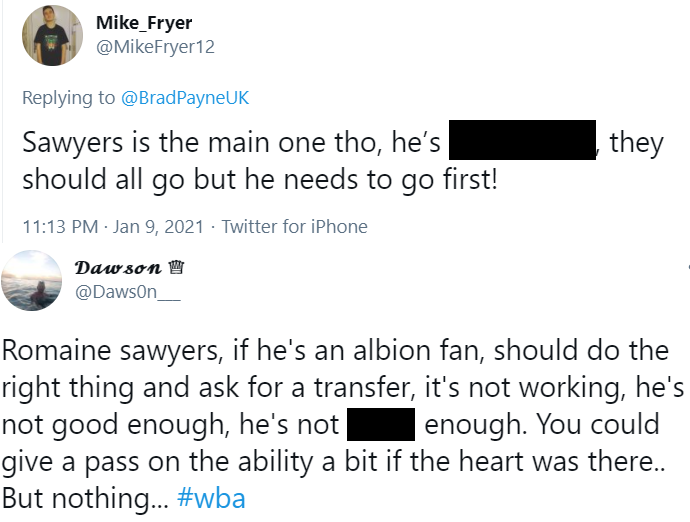Open the @MikeFryer12 handle
This screenshot has width=690, height=522.
tap(155, 47)
